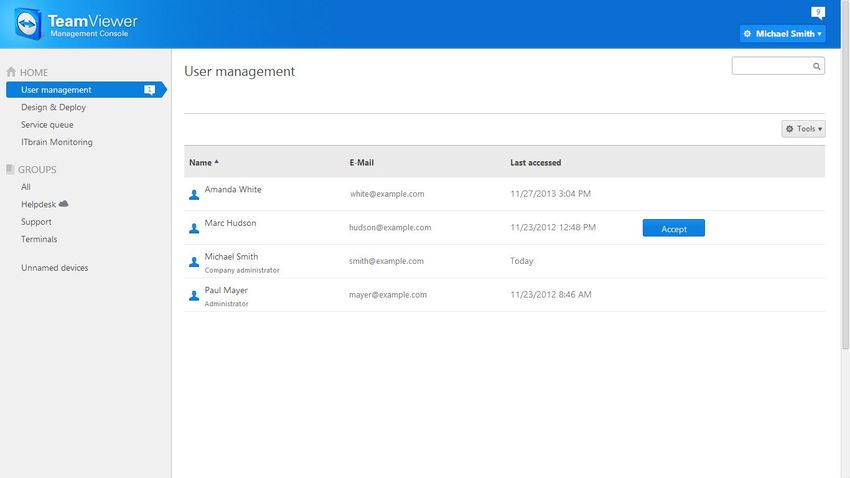Click the gear icon in the Tools button
The height and width of the screenshot is (478, 850).
pos(789,129)
